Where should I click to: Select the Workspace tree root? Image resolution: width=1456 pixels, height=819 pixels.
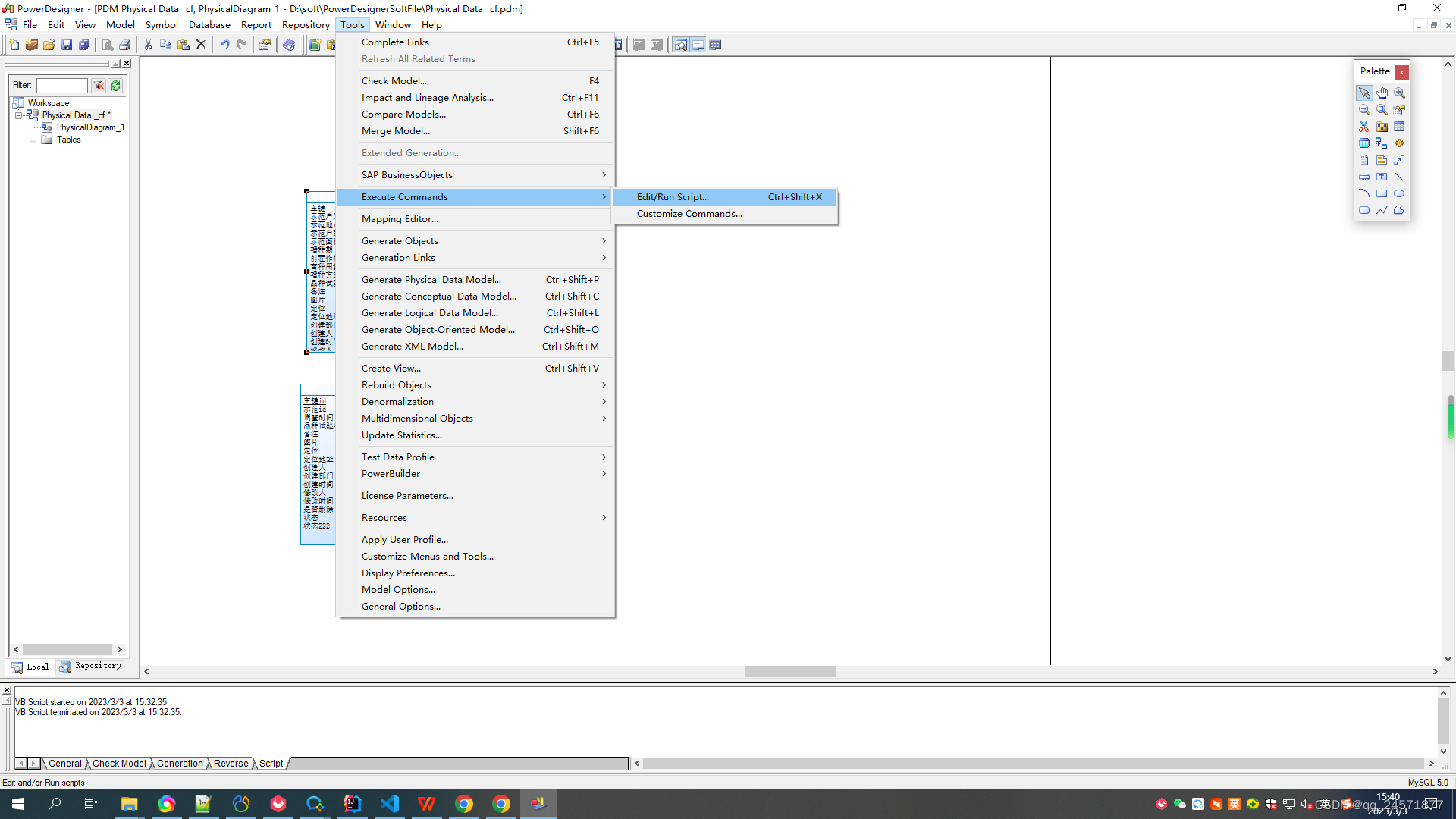[x=49, y=103]
